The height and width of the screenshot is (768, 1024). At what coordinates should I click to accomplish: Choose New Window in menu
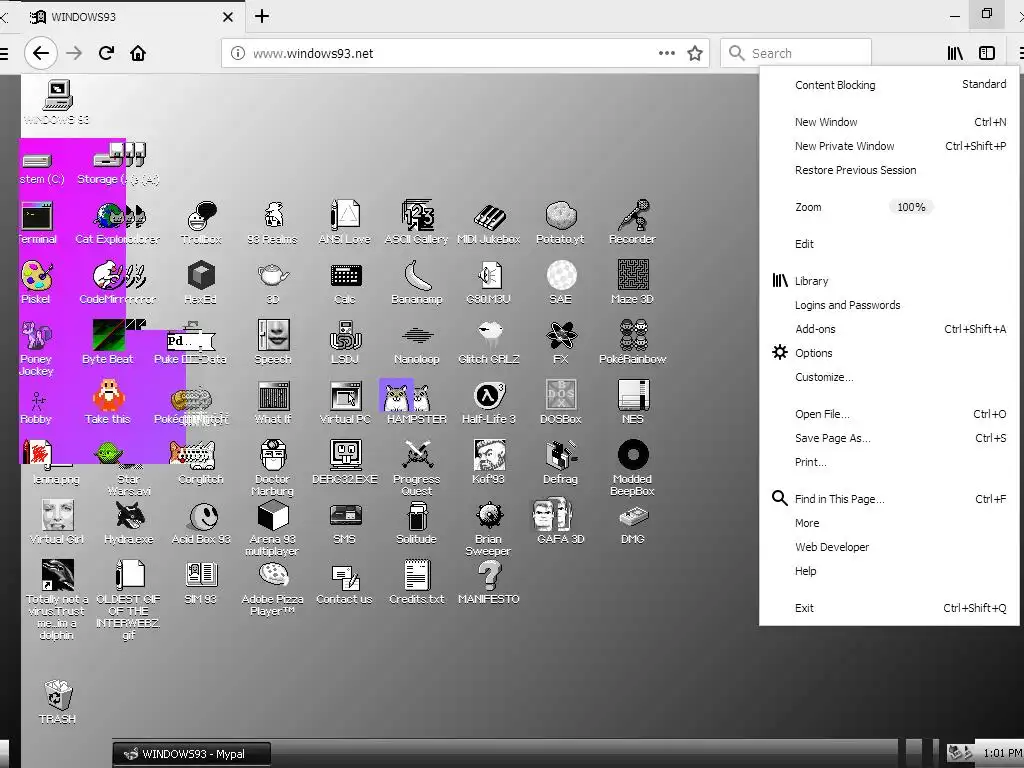(889, 122)
